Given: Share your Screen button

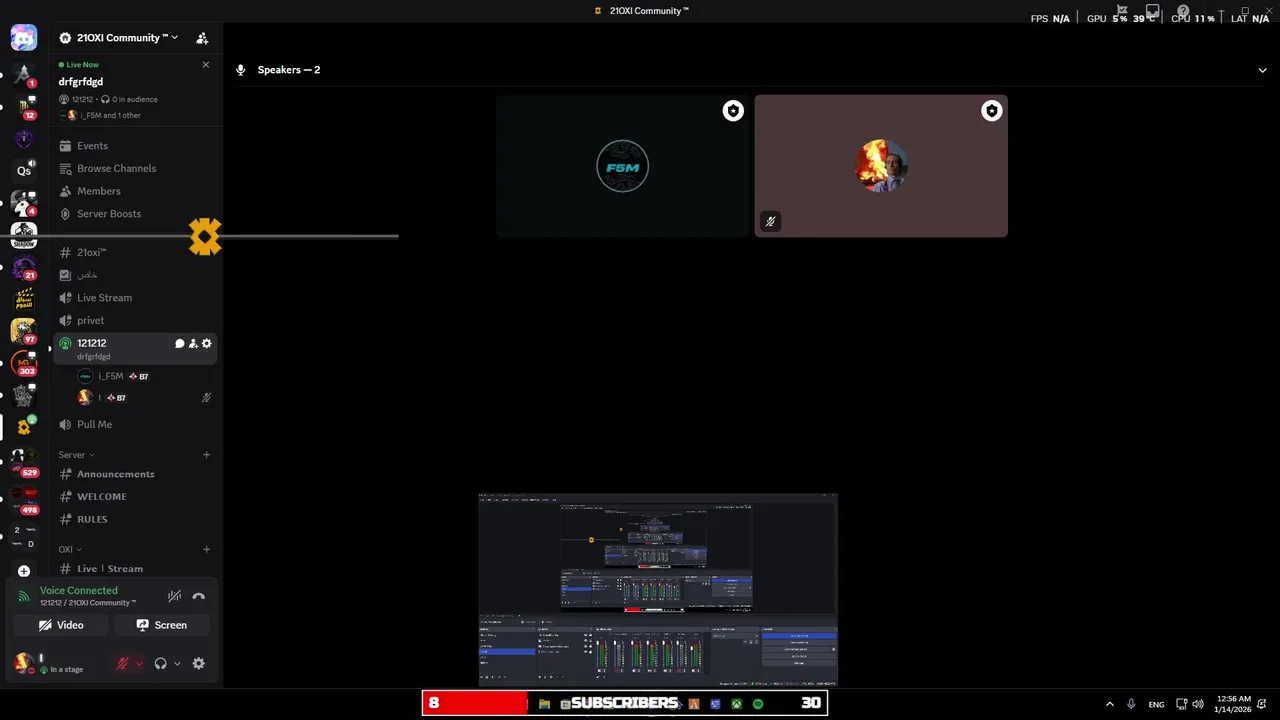Looking at the screenshot, I should click(161, 625).
